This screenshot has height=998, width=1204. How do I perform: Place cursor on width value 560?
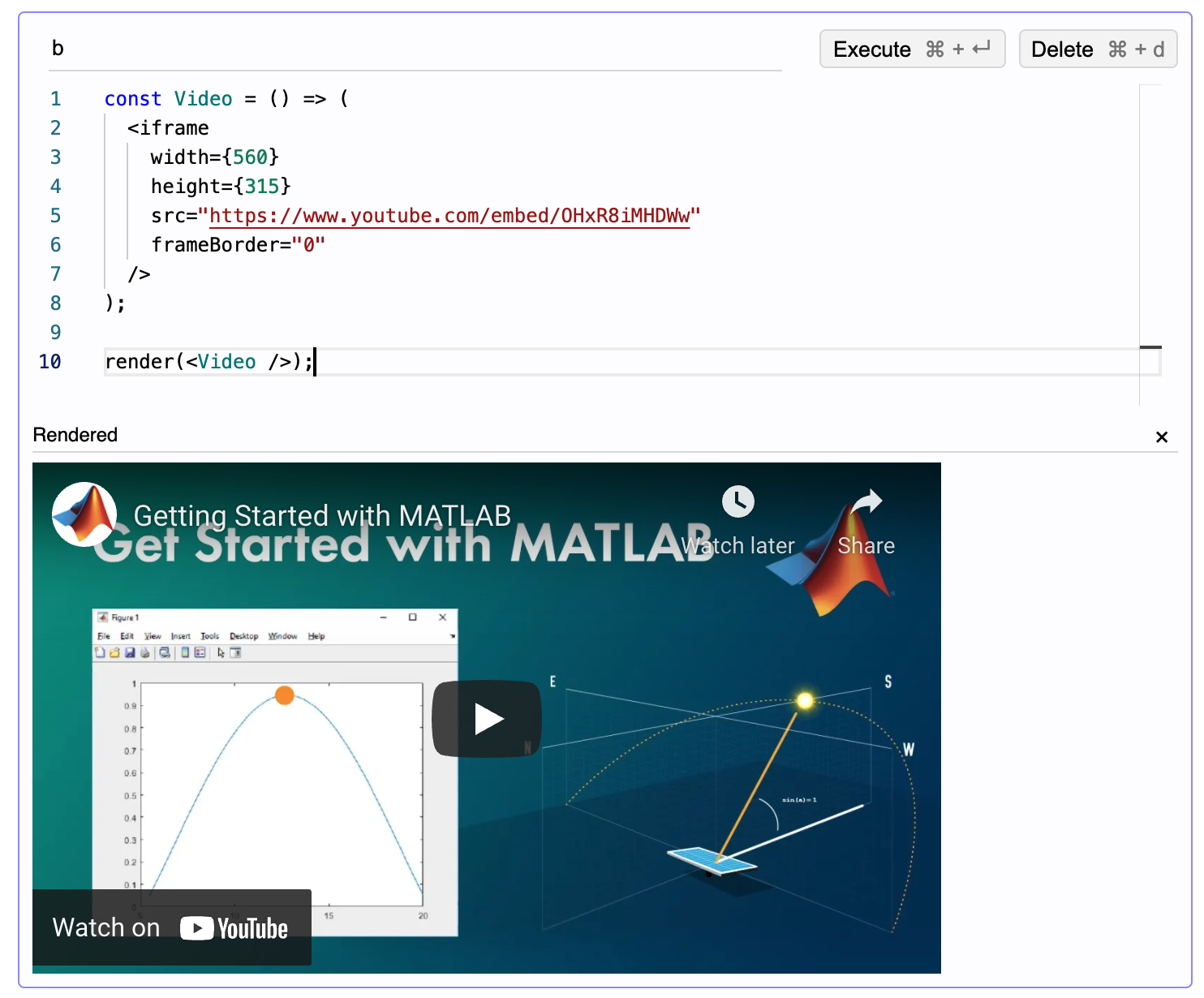pos(251,157)
